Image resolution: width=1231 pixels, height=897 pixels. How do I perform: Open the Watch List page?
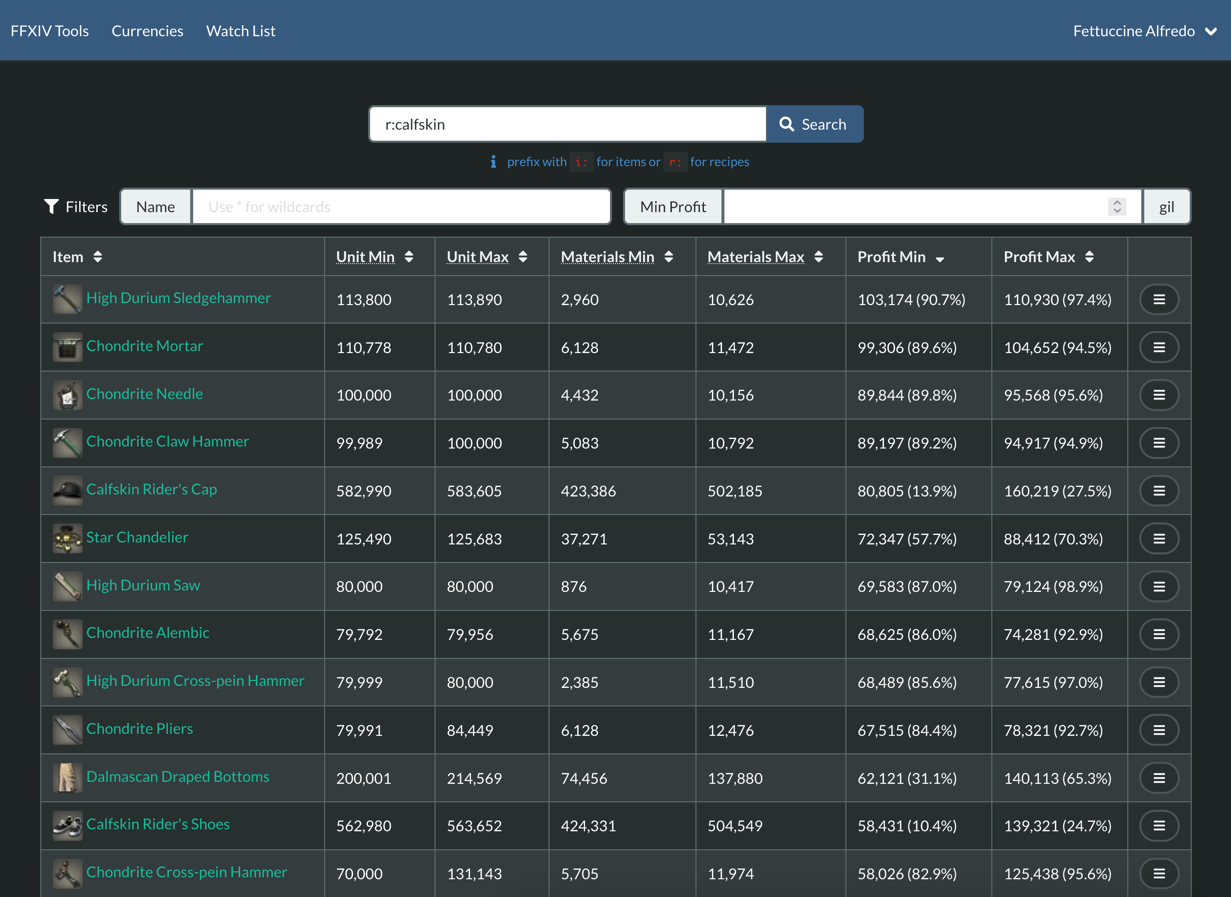pos(240,31)
